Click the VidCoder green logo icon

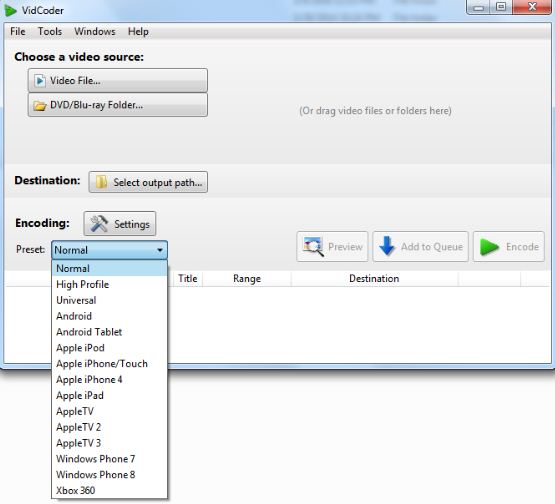[x=10, y=10]
